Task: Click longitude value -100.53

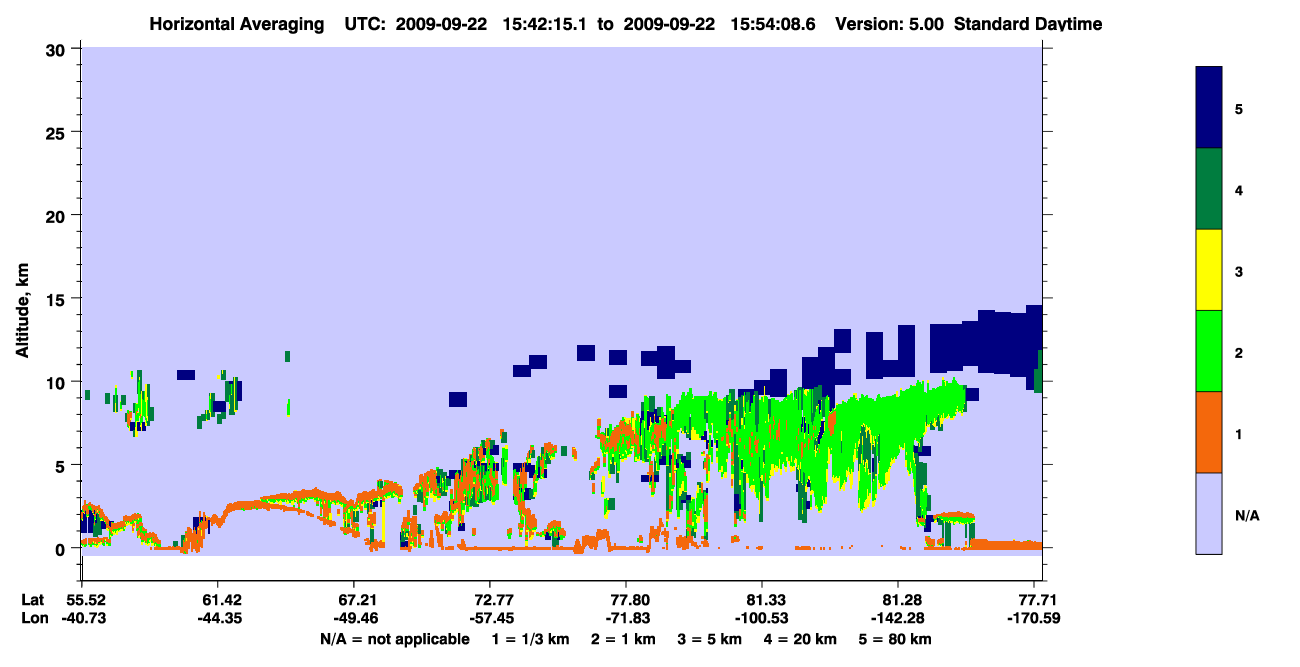Action: [762, 618]
